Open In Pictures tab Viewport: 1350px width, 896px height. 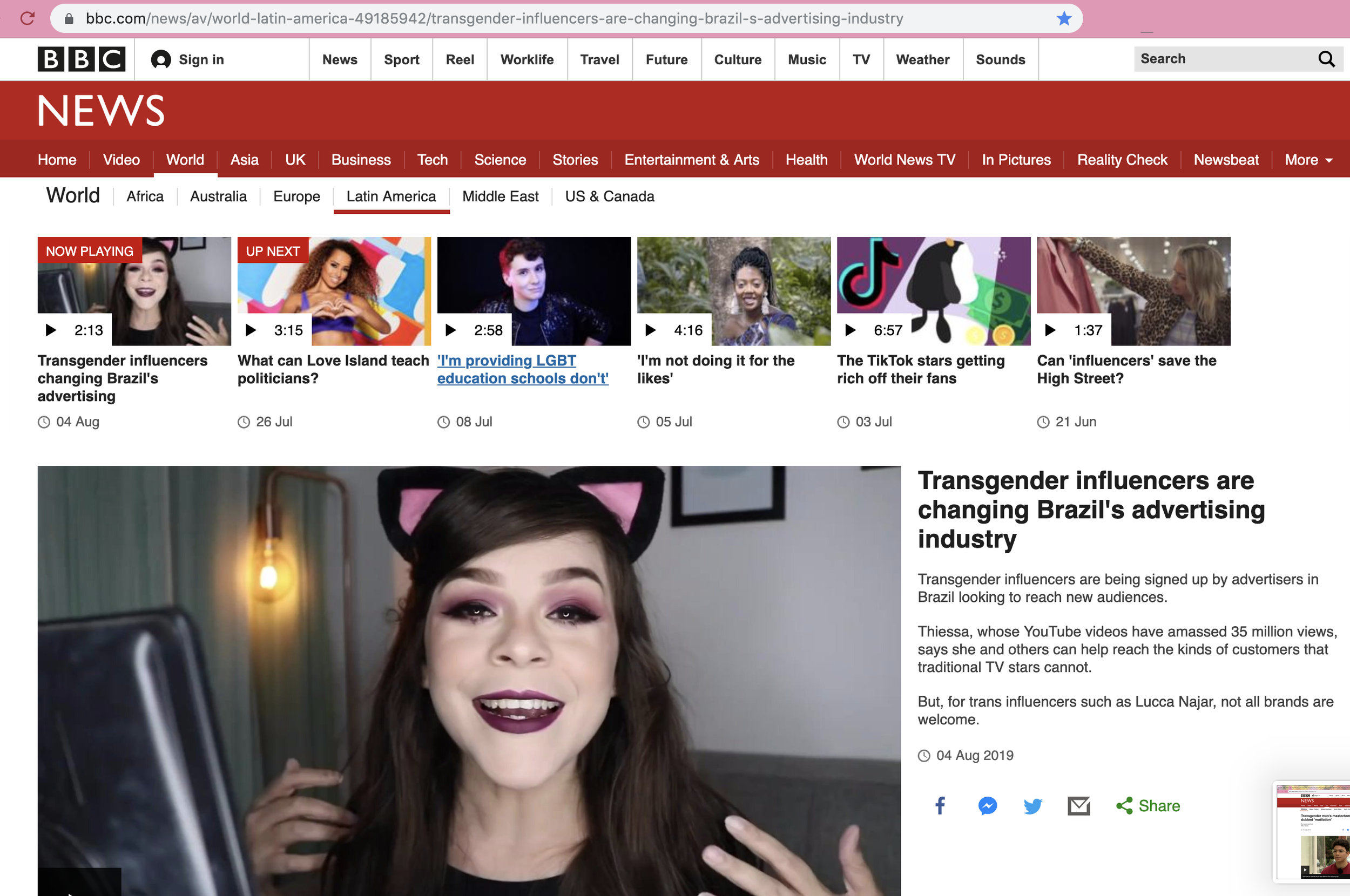pyautogui.click(x=1016, y=160)
